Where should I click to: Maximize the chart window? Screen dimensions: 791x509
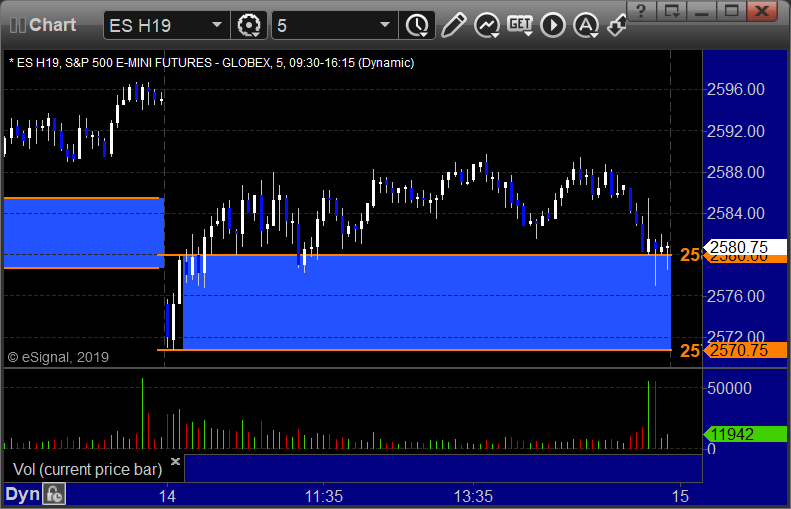[731, 11]
